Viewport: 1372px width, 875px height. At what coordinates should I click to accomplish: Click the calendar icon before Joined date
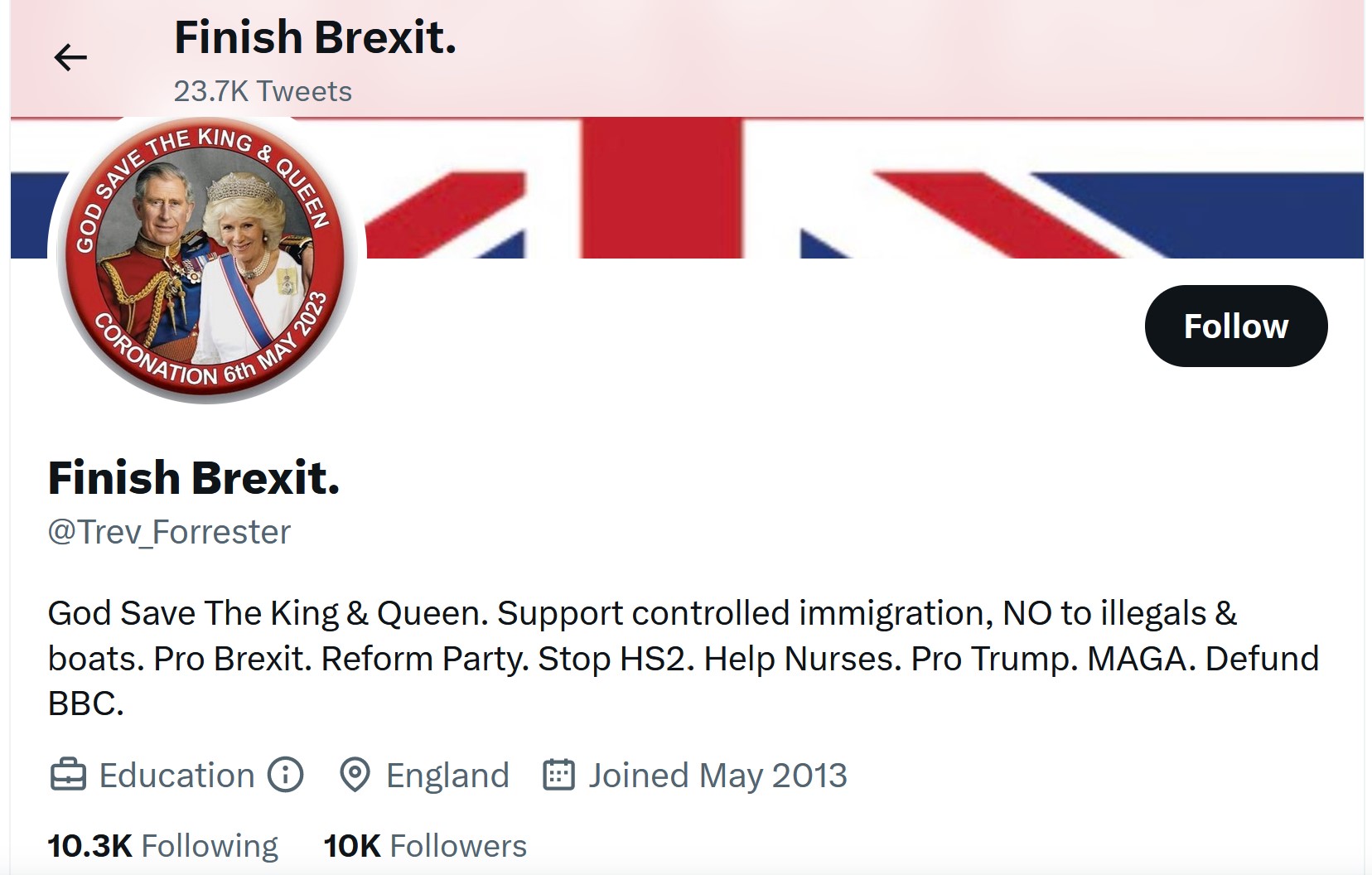tap(558, 775)
